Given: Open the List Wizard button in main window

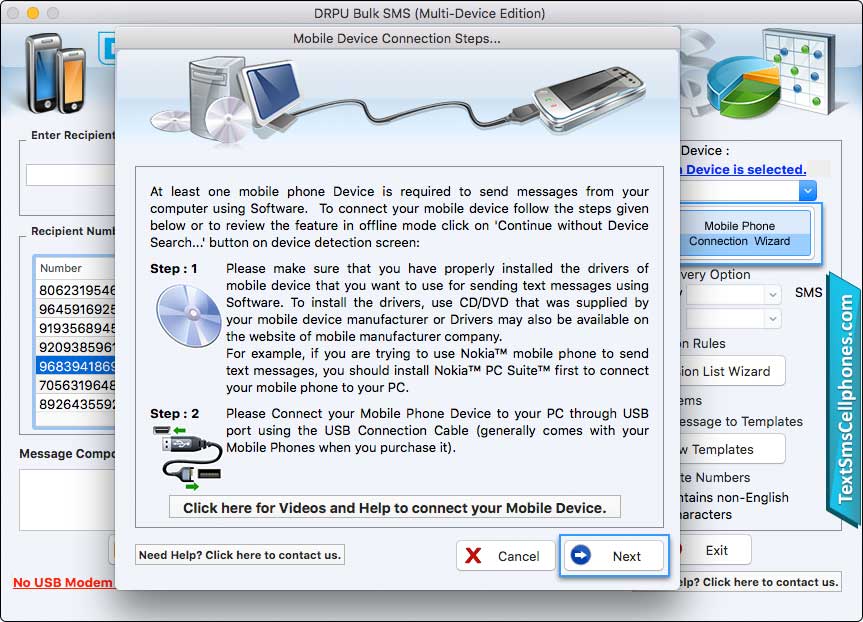Looking at the screenshot, I should pos(732,371).
